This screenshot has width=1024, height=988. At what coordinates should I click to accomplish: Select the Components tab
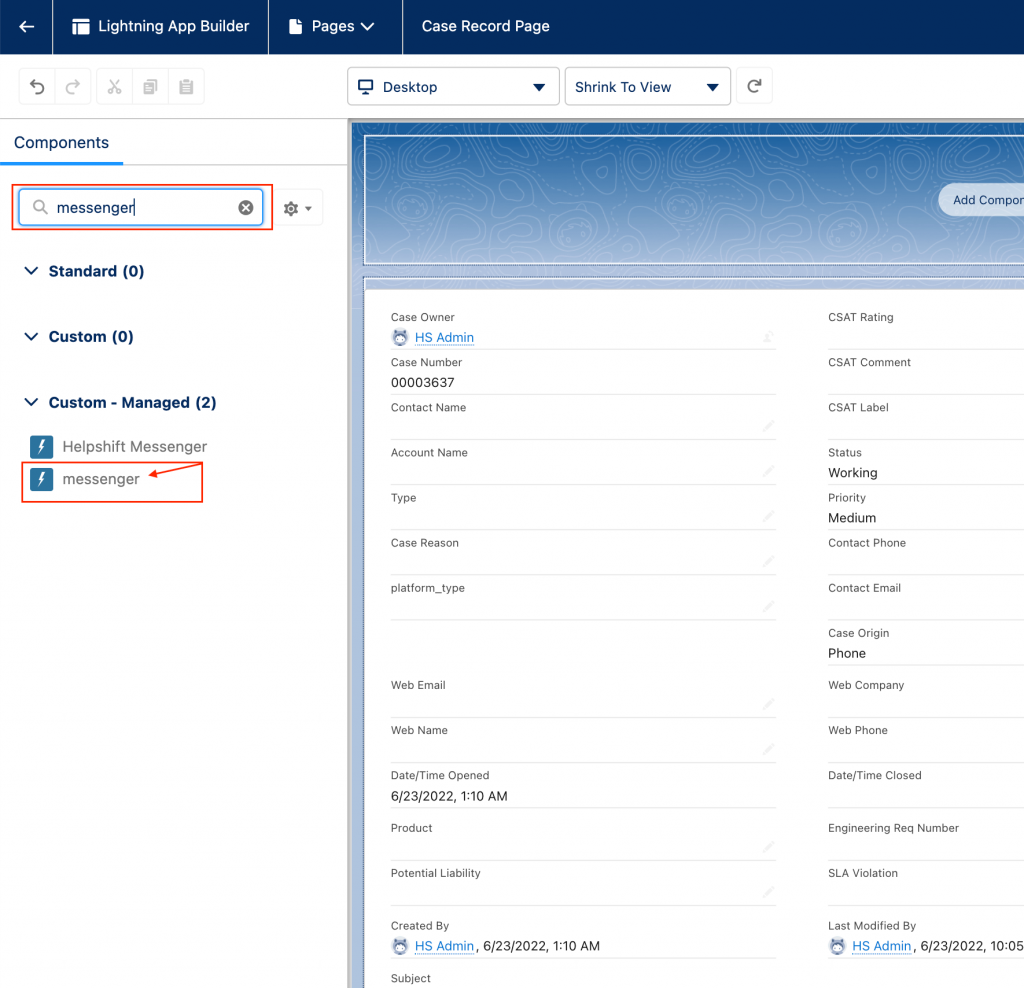tap(61, 143)
